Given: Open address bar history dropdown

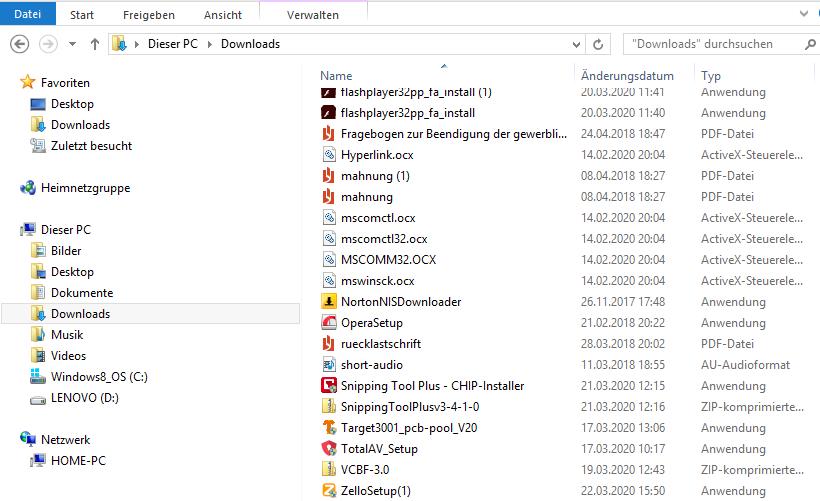Looking at the screenshot, I should point(576,44).
